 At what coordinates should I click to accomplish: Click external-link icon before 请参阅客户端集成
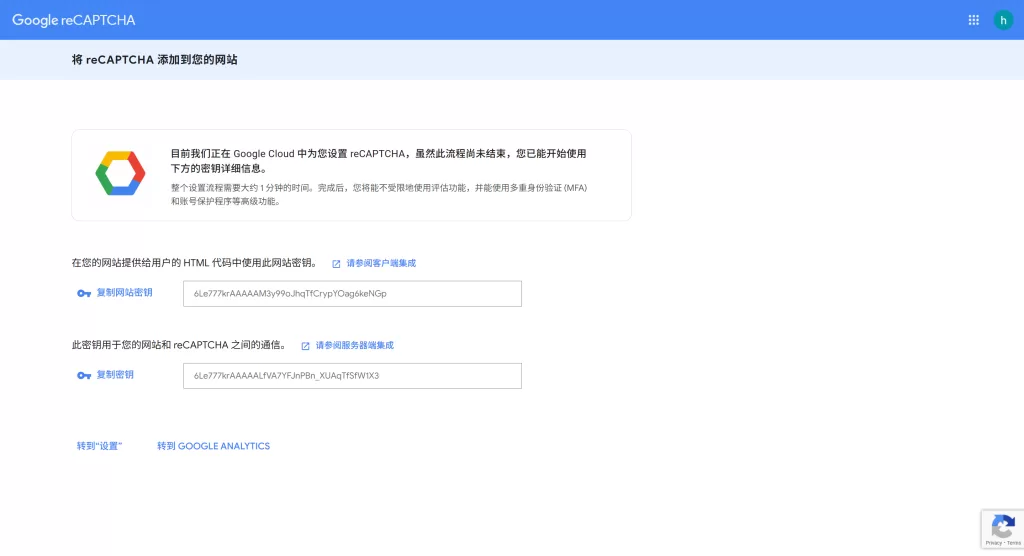336,264
